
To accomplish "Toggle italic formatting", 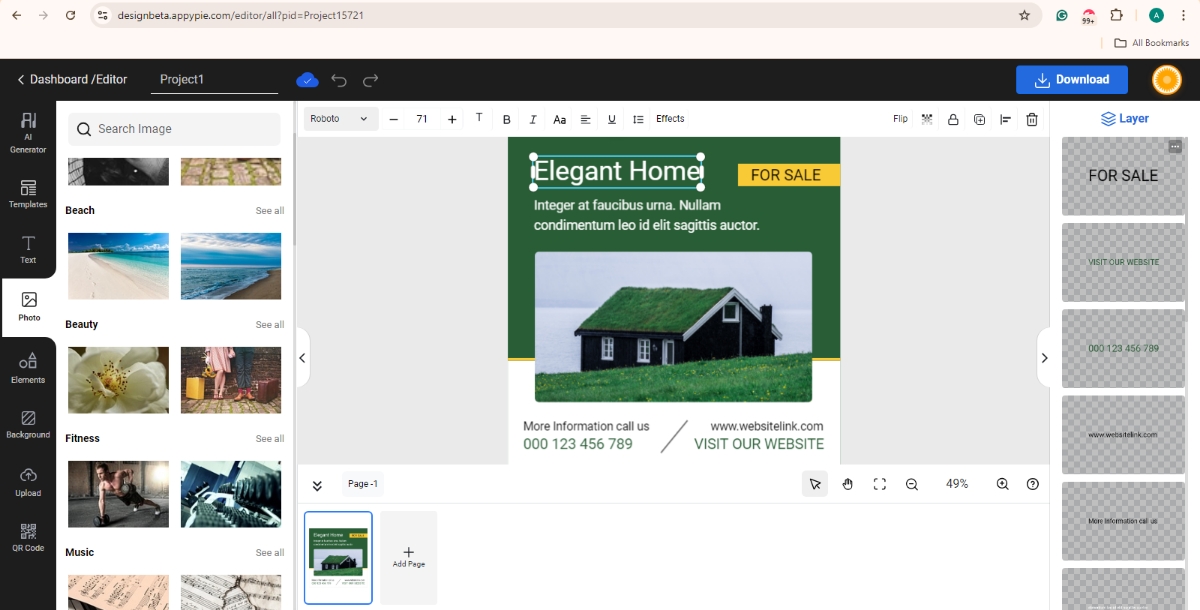I will click(533, 119).
